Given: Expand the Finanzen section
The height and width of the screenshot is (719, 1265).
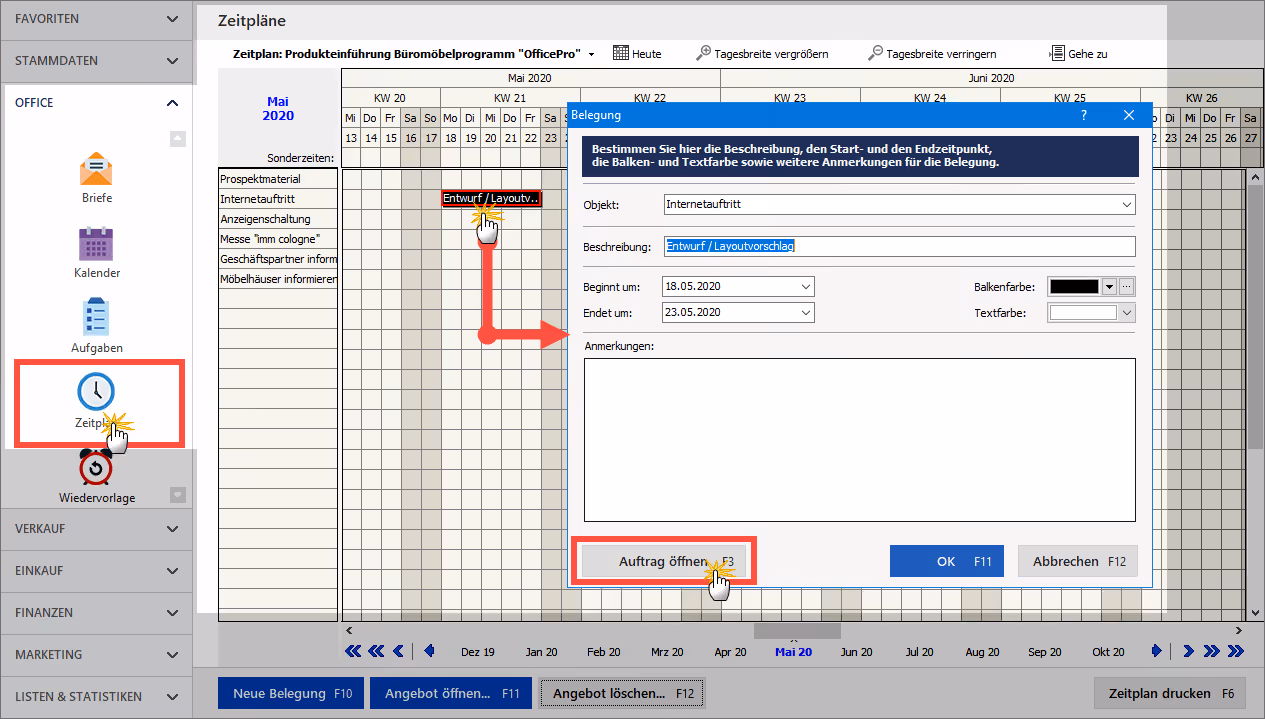Looking at the screenshot, I should [x=172, y=613].
